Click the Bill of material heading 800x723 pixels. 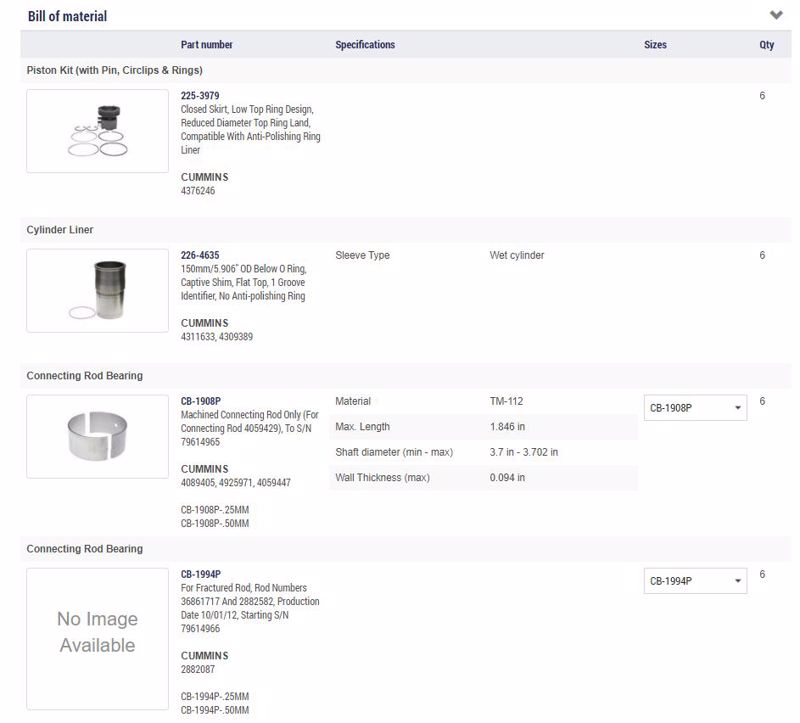click(67, 16)
